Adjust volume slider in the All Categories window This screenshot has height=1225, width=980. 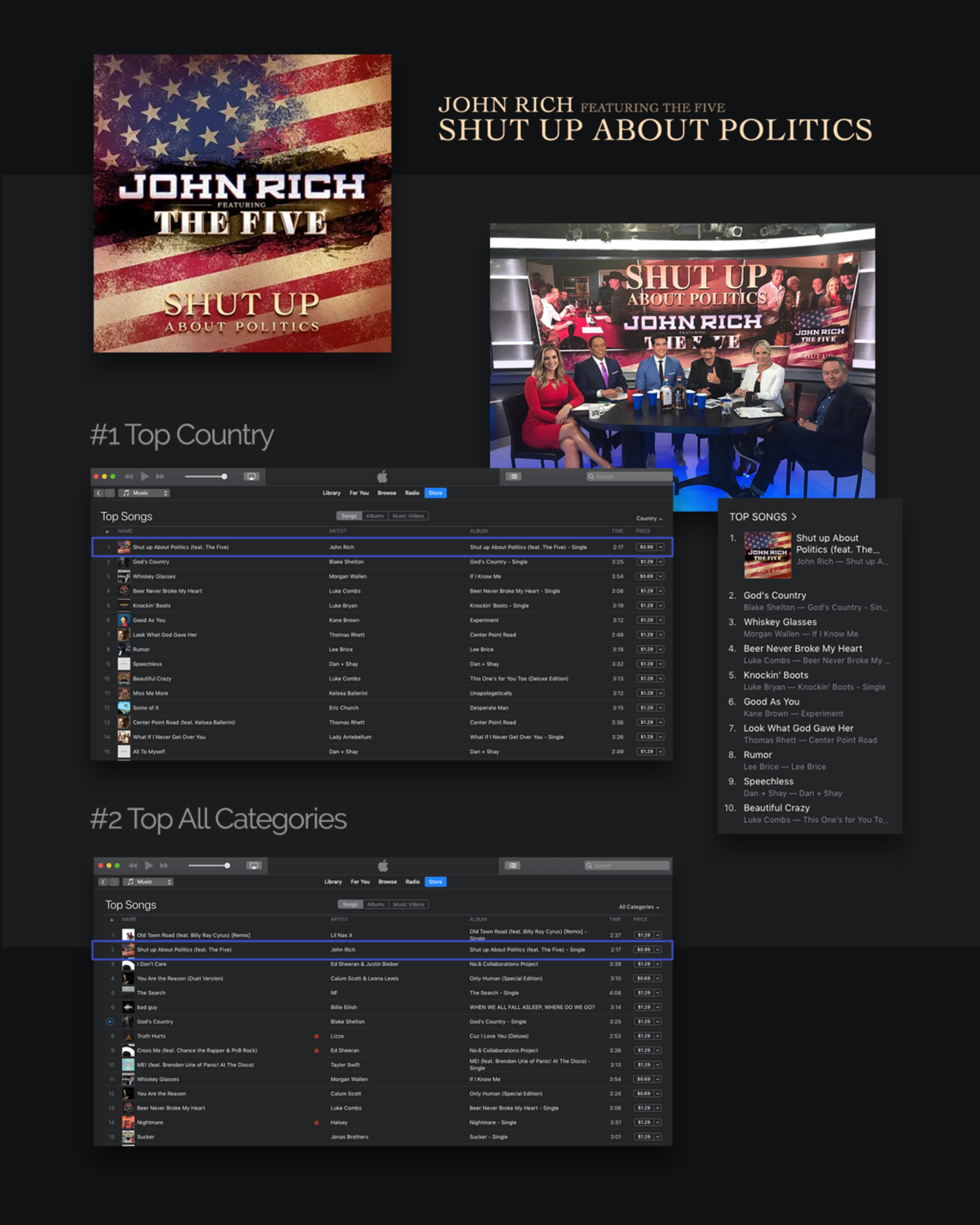pos(209,865)
